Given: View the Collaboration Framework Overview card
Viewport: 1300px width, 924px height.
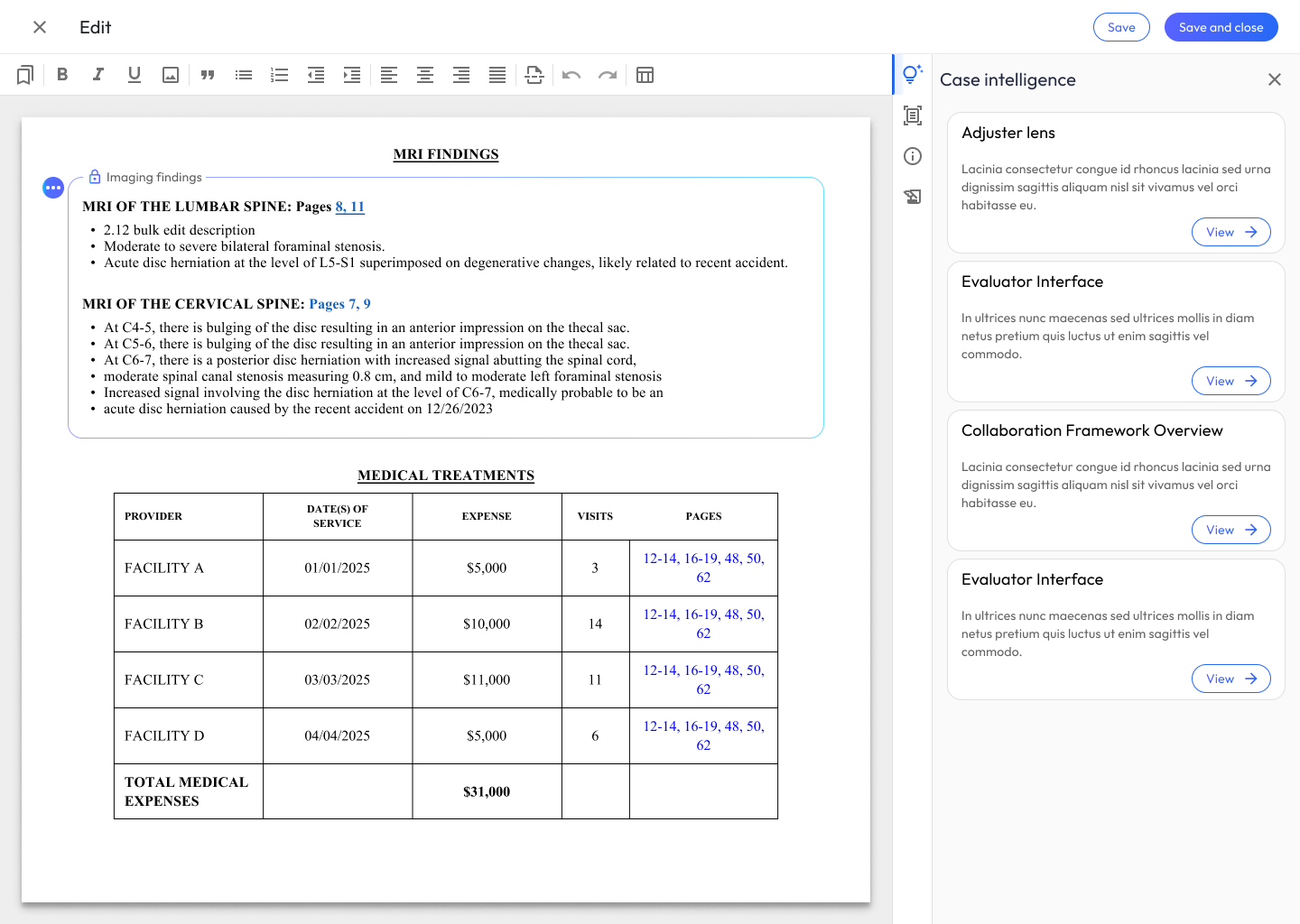Looking at the screenshot, I should 1230,530.
